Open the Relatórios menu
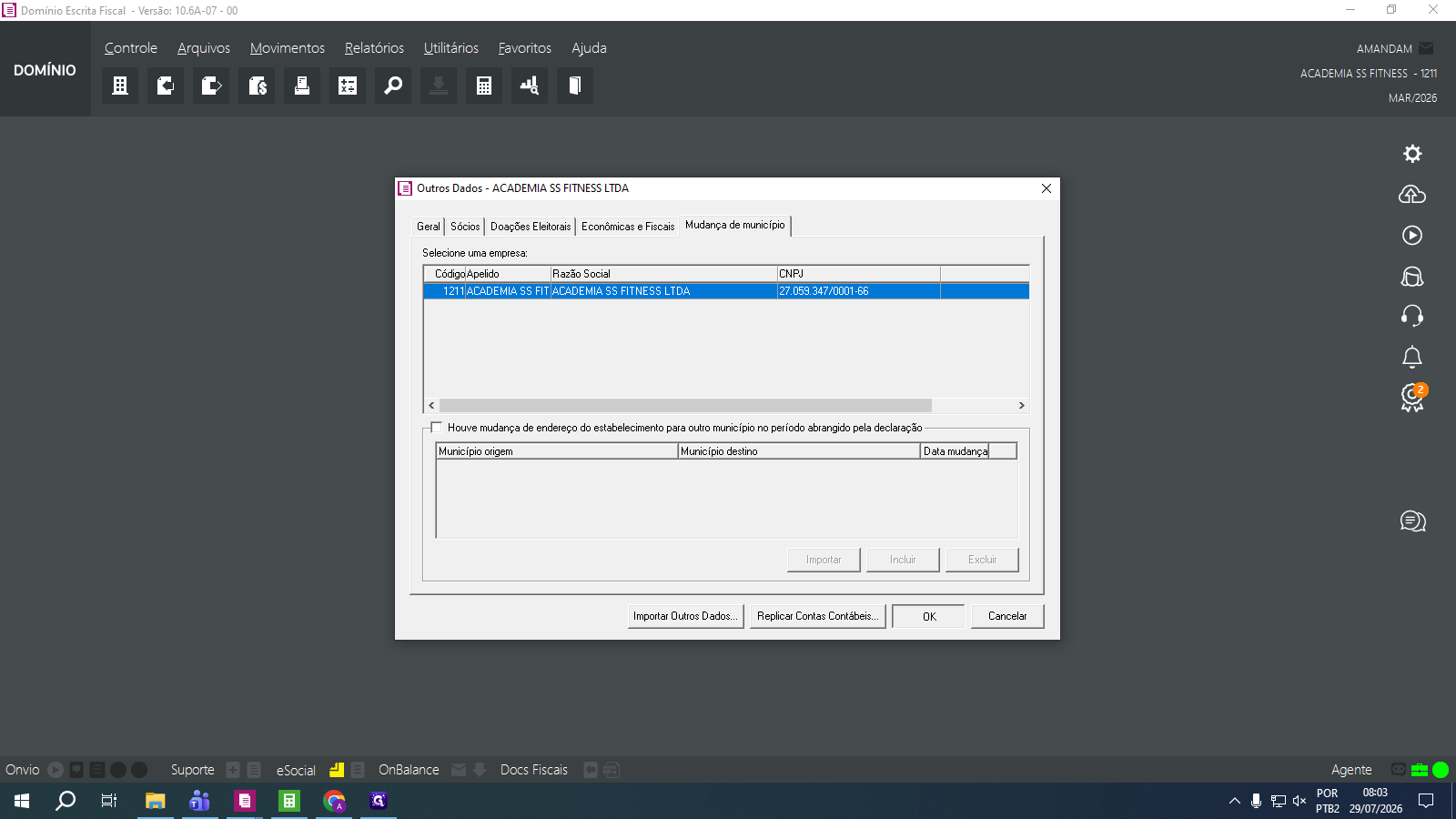Screen dimensions: 1456x819 pyautogui.click(x=374, y=48)
